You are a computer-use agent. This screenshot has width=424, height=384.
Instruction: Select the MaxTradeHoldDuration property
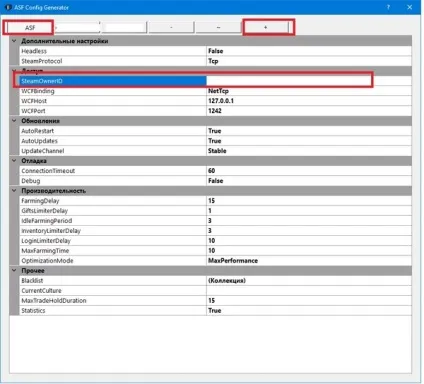(113, 301)
